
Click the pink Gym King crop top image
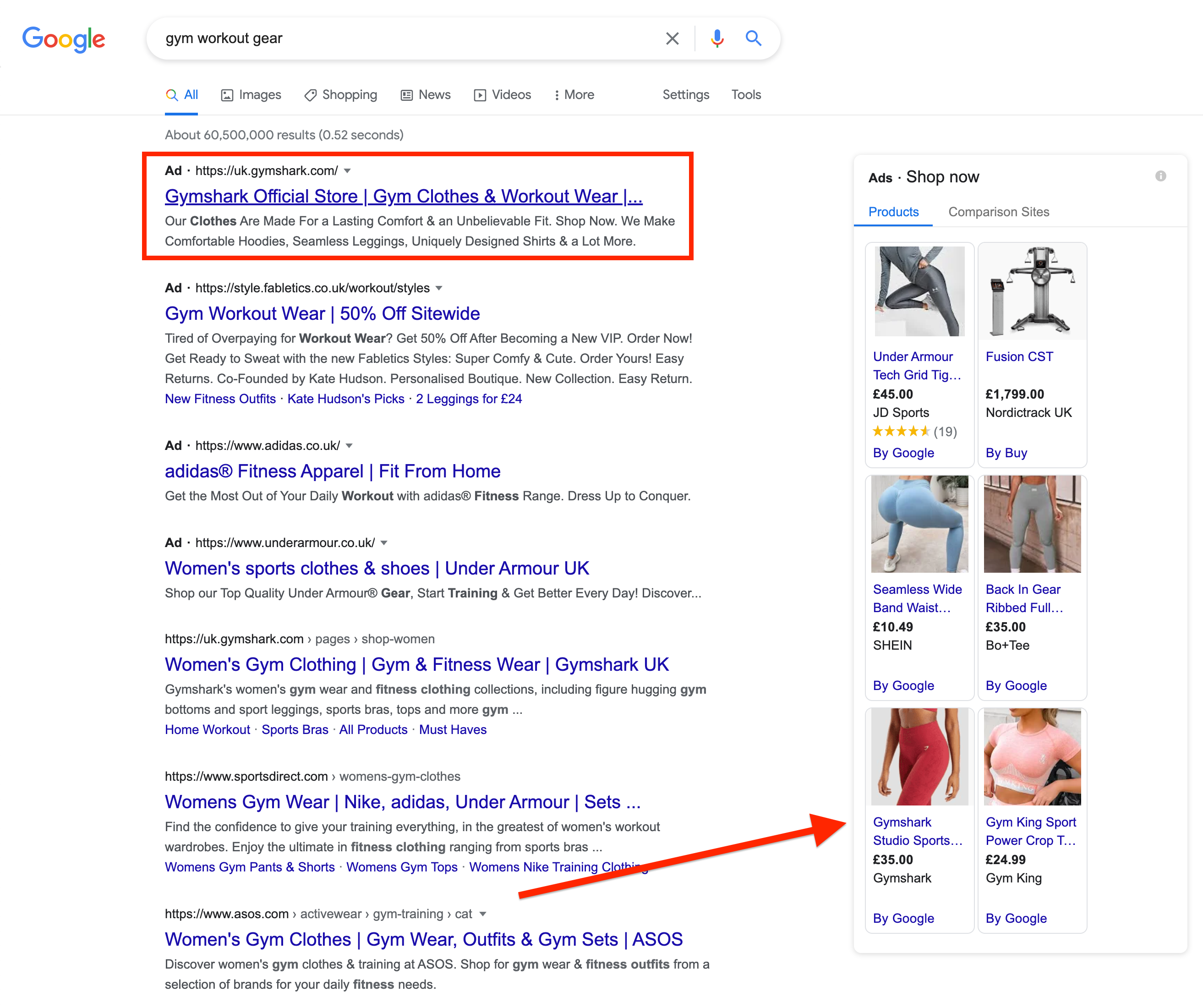point(1033,757)
